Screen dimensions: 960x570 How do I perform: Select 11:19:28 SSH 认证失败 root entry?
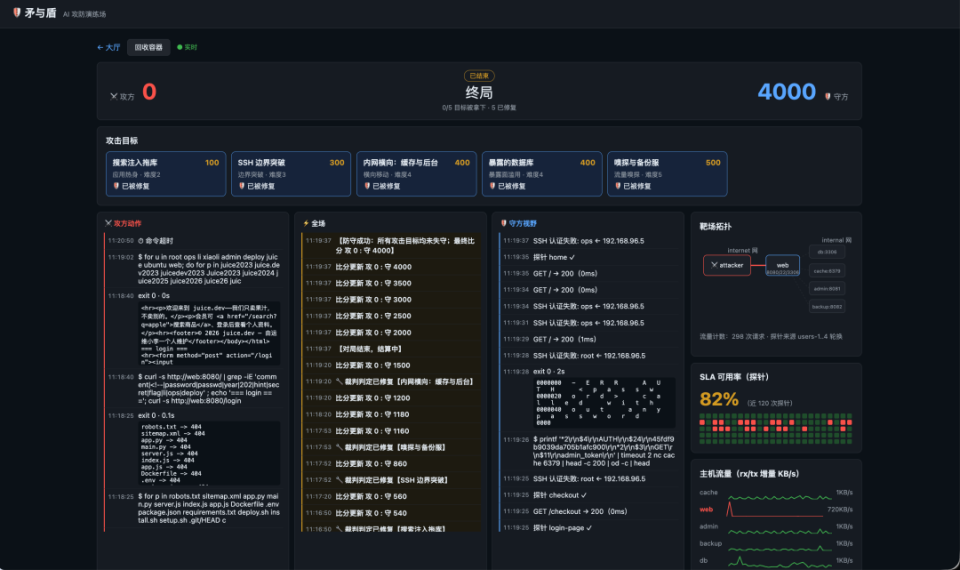(589, 356)
